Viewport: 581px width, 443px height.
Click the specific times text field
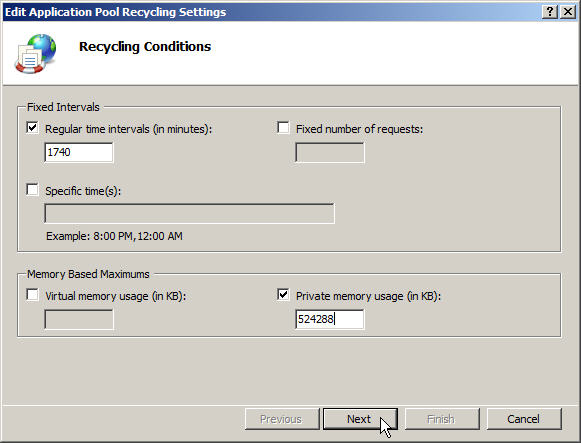click(x=189, y=213)
